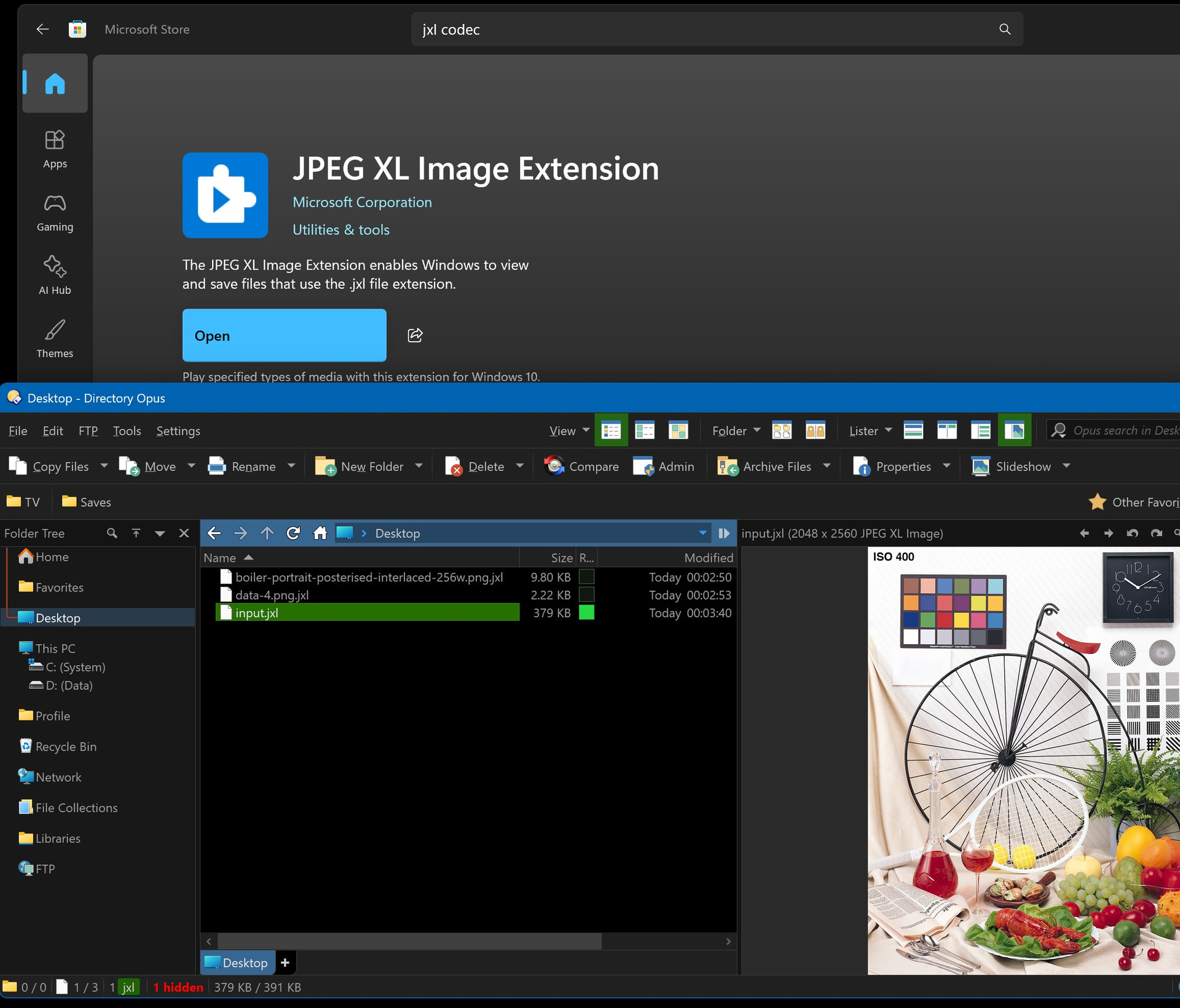Screen dimensions: 1180x1008
Task: Switch to Power view mode icon
Action: pos(645,430)
